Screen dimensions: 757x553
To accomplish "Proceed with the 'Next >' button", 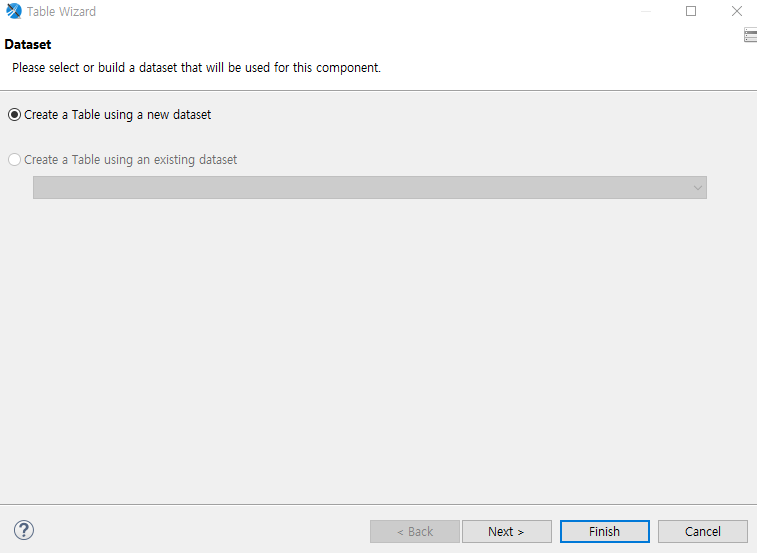I will 506,531.
